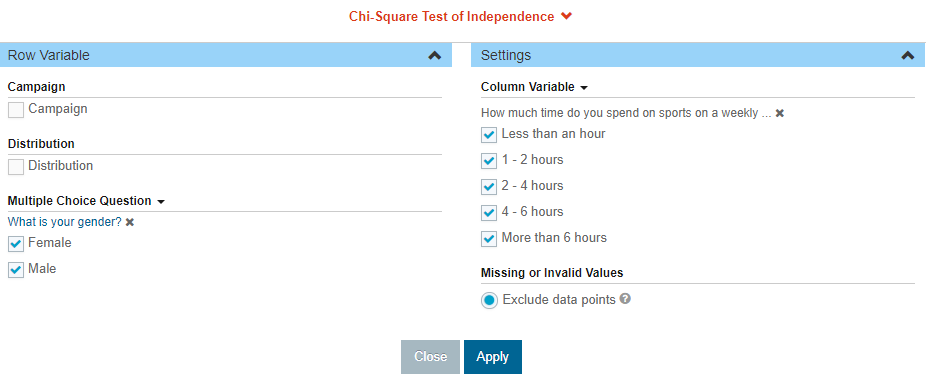The image size is (926, 386).
Task: Open help icon beside Exclude data points
Action: [x=625, y=299]
